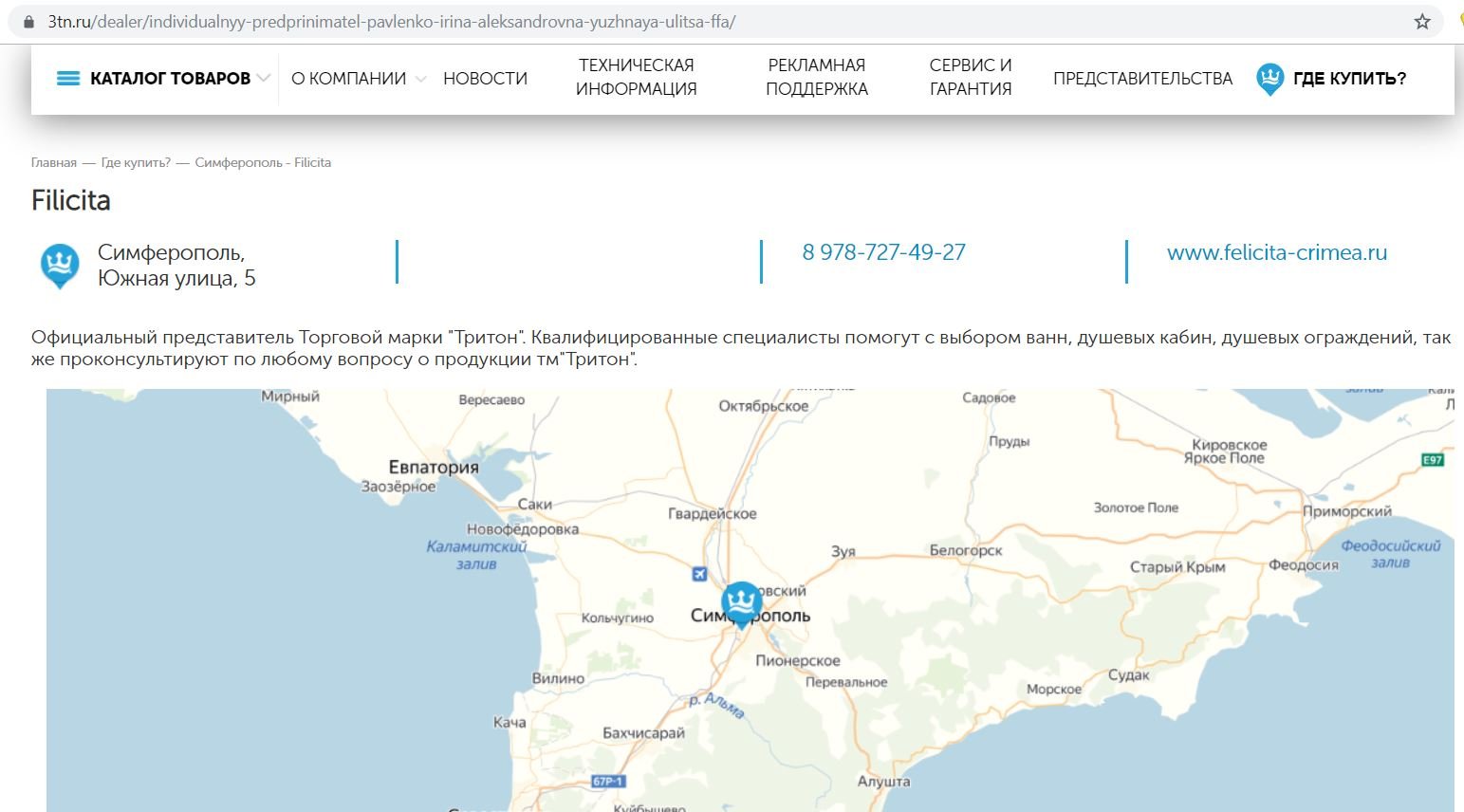Click the blue crown marker on Симферополь map
Image resolution: width=1464 pixels, height=812 pixels.
(x=741, y=605)
